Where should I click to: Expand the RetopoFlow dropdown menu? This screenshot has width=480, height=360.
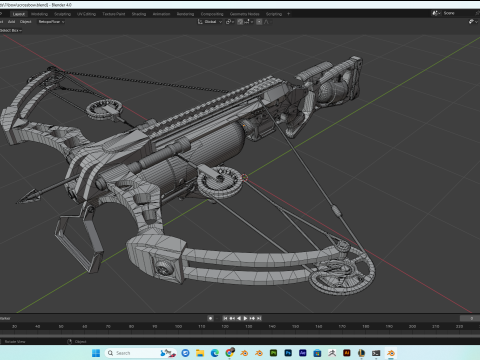(x=51, y=22)
